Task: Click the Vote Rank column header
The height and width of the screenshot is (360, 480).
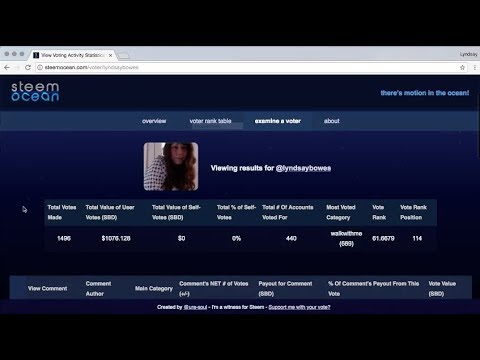Action: coord(379,212)
